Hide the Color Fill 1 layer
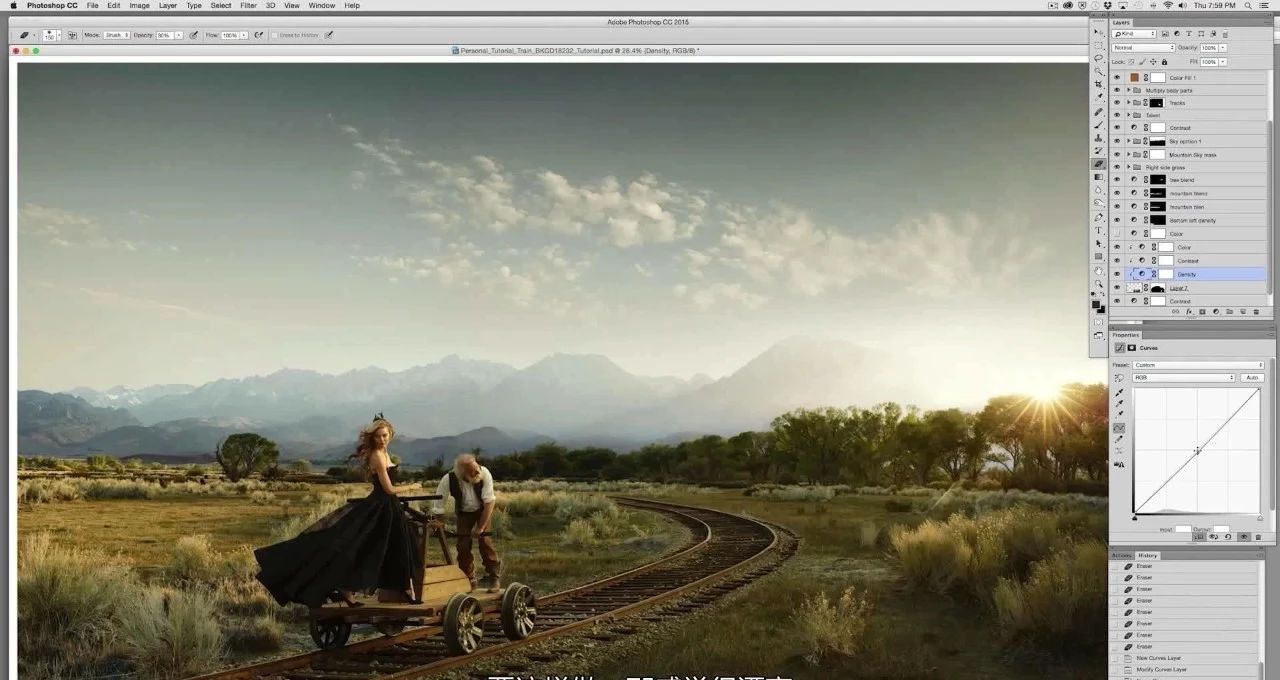Screen dimensions: 1280x680 click(1117, 77)
